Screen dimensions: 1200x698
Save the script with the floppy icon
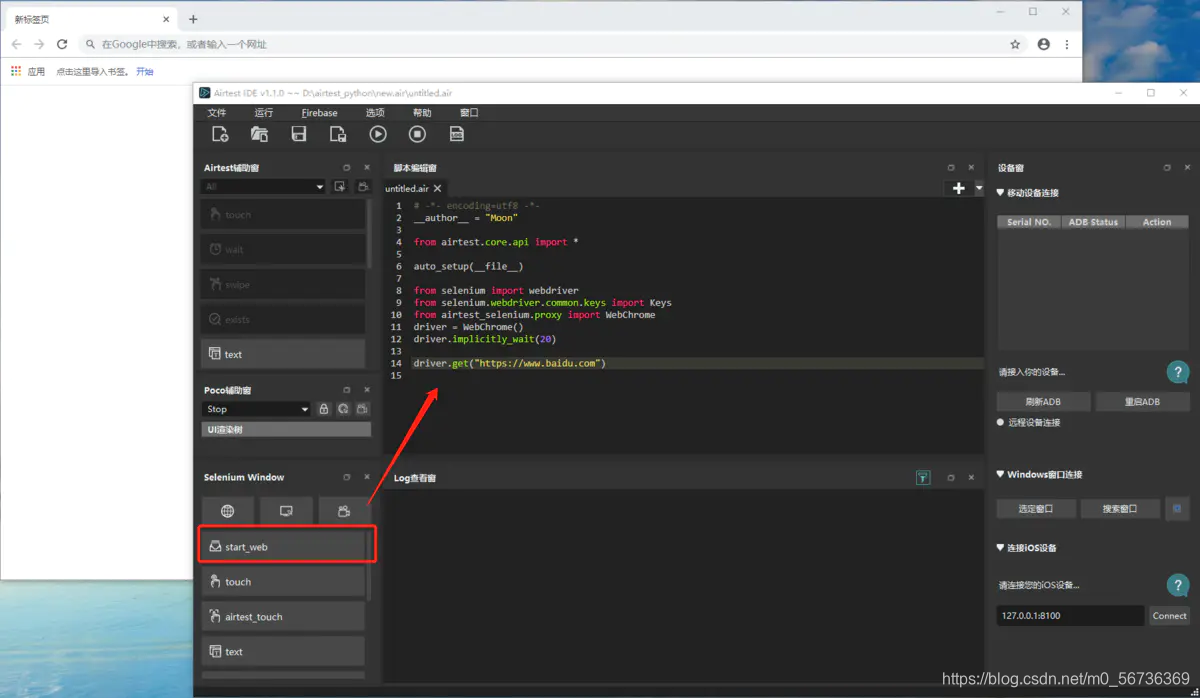point(298,134)
